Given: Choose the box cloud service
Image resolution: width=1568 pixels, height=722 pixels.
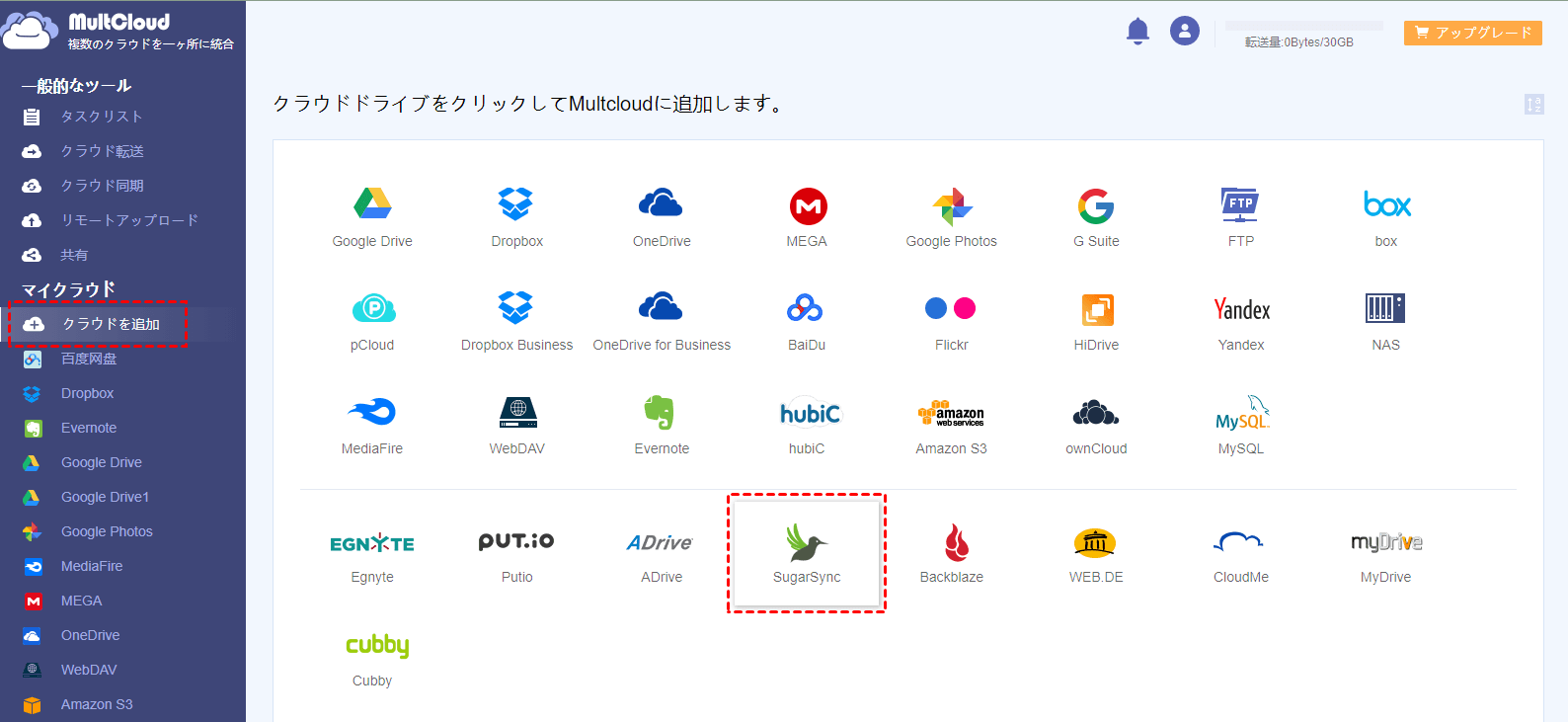Looking at the screenshot, I should (x=1386, y=216).
